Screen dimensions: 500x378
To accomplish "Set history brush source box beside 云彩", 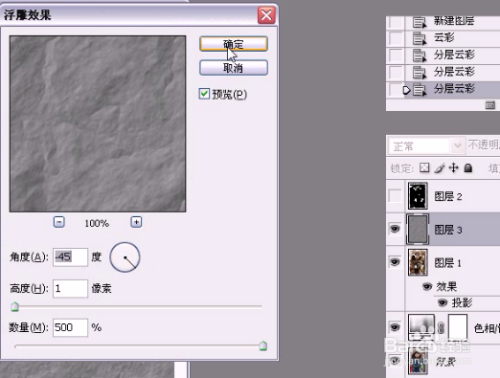I will 396,38.
